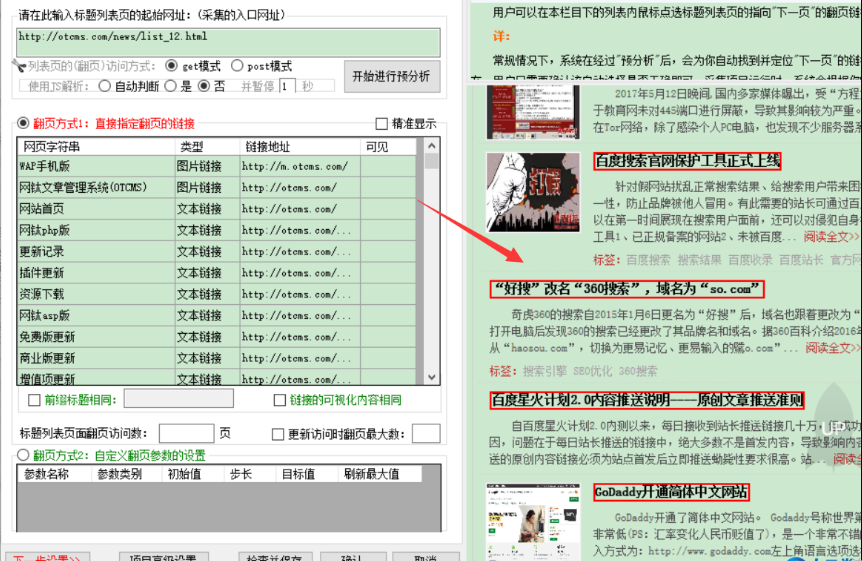Click the 网页字符串 column header
862x561 pixels.
97,147
